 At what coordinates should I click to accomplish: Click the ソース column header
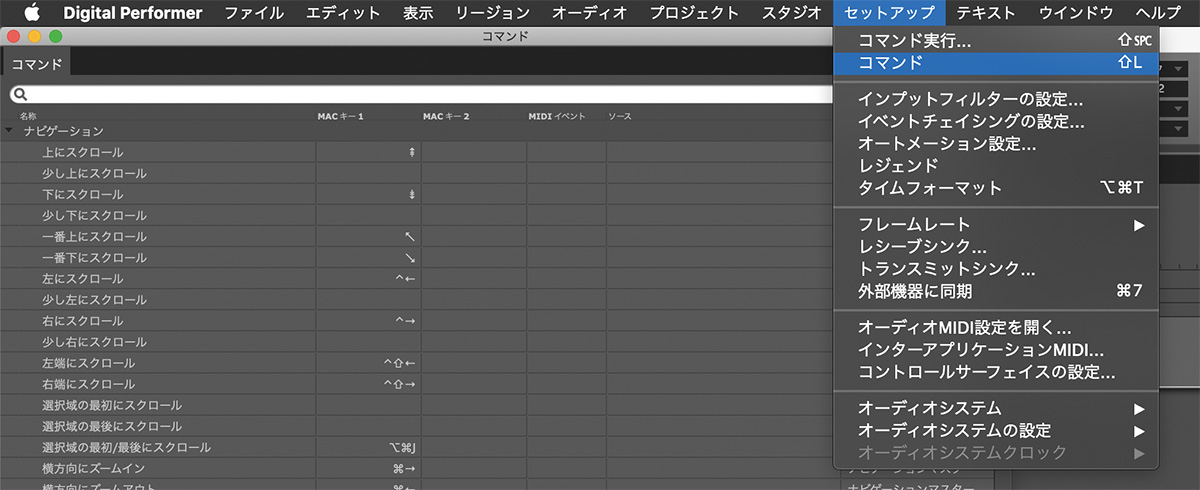[620, 117]
